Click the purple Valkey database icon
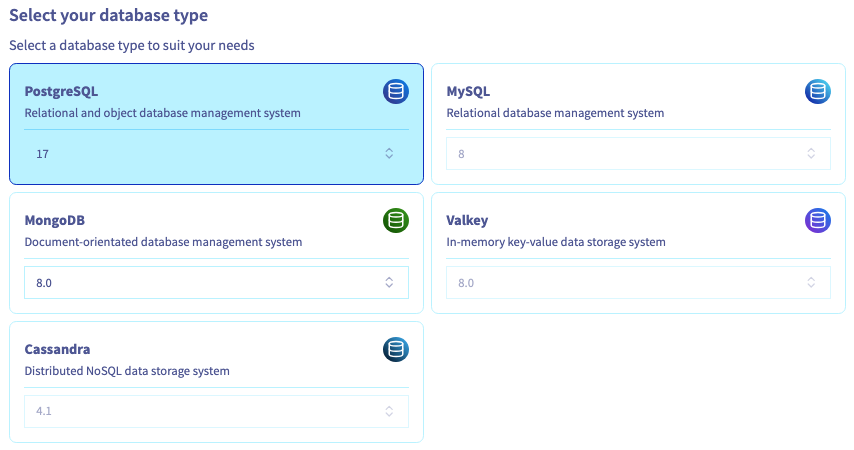Screen dimensions: 854x450 tap(818, 221)
